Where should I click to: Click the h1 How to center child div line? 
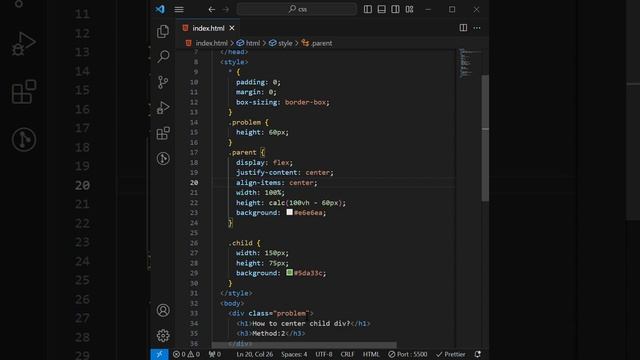click(303, 324)
